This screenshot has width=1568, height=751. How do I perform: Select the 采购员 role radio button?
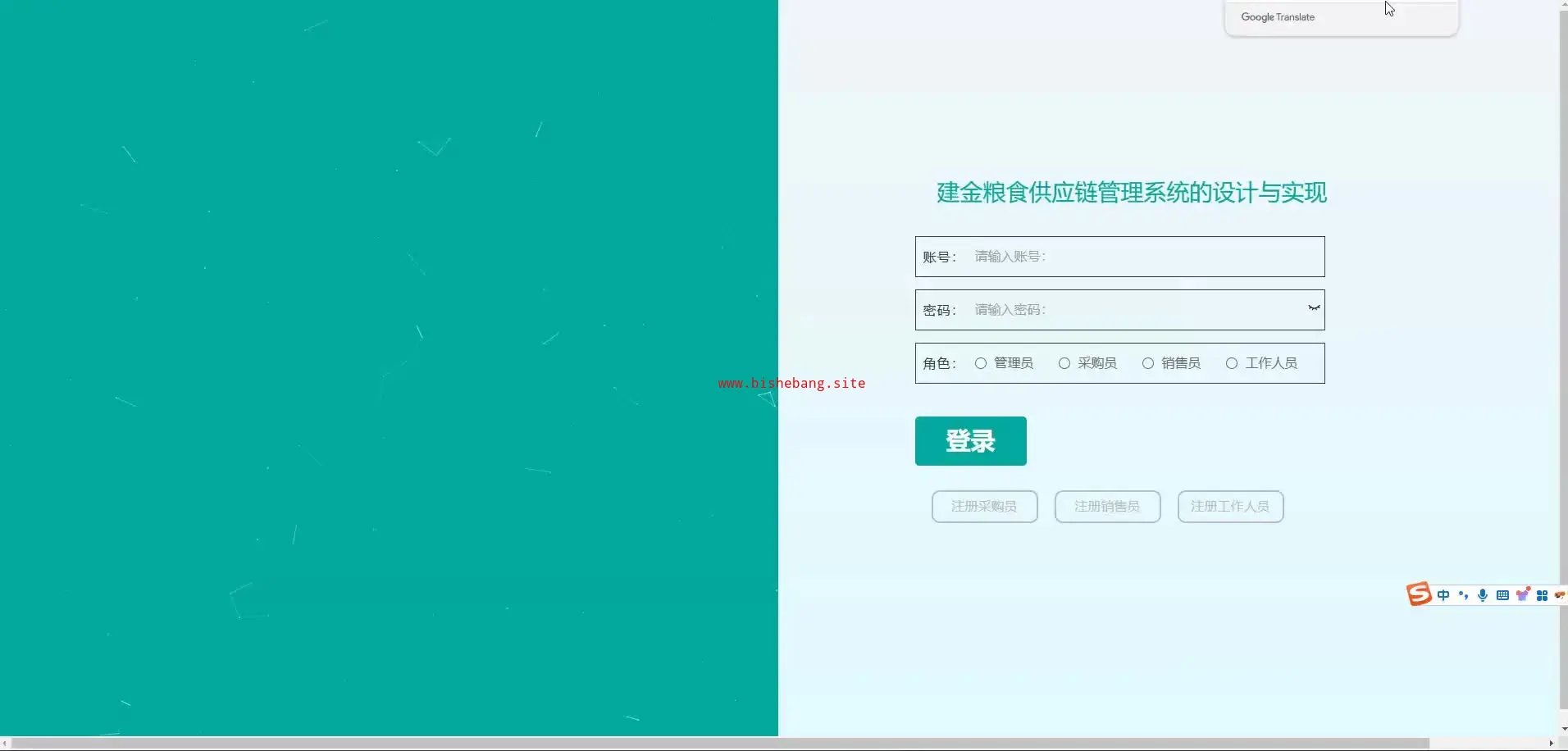pyautogui.click(x=1064, y=363)
